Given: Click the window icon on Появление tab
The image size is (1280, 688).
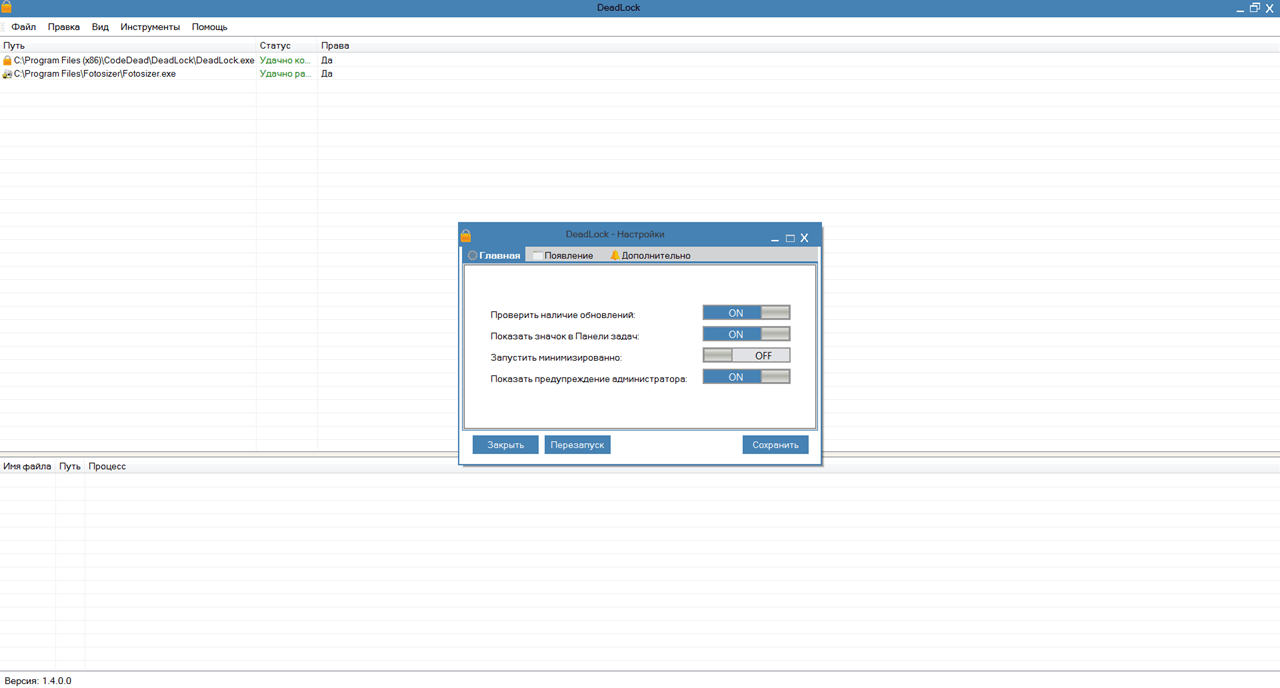Looking at the screenshot, I should tap(537, 256).
